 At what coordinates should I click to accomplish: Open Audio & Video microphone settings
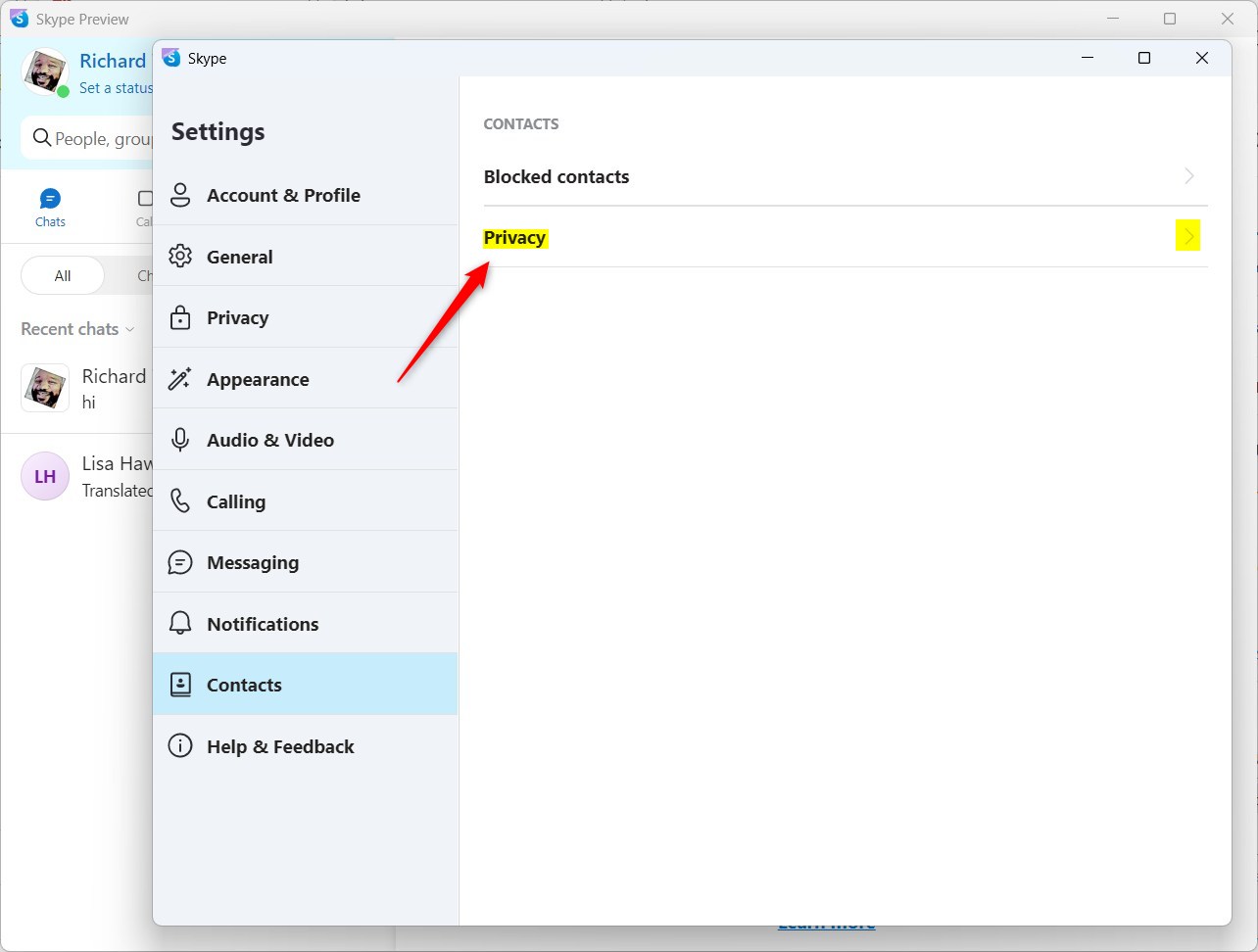[180, 440]
